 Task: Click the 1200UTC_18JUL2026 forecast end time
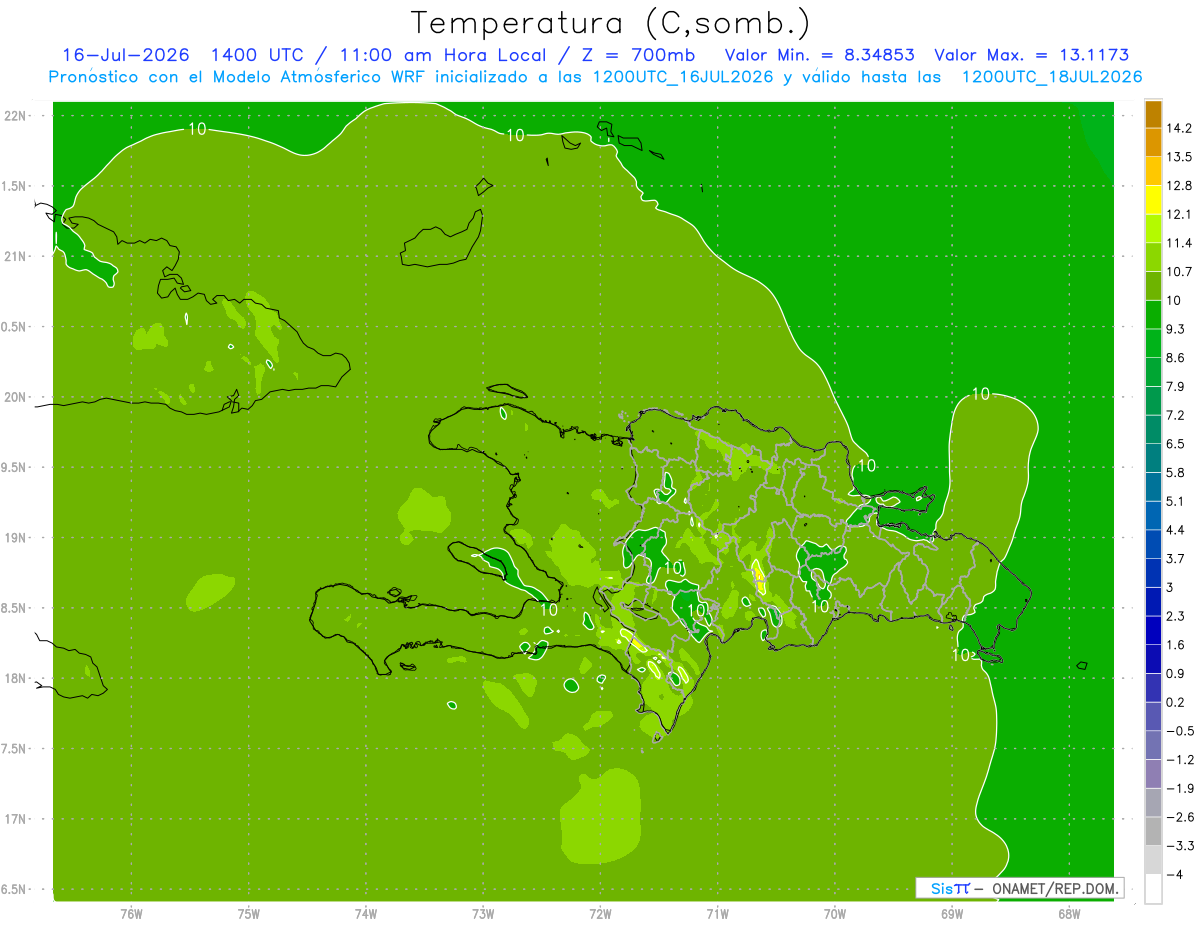[1052, 77]
